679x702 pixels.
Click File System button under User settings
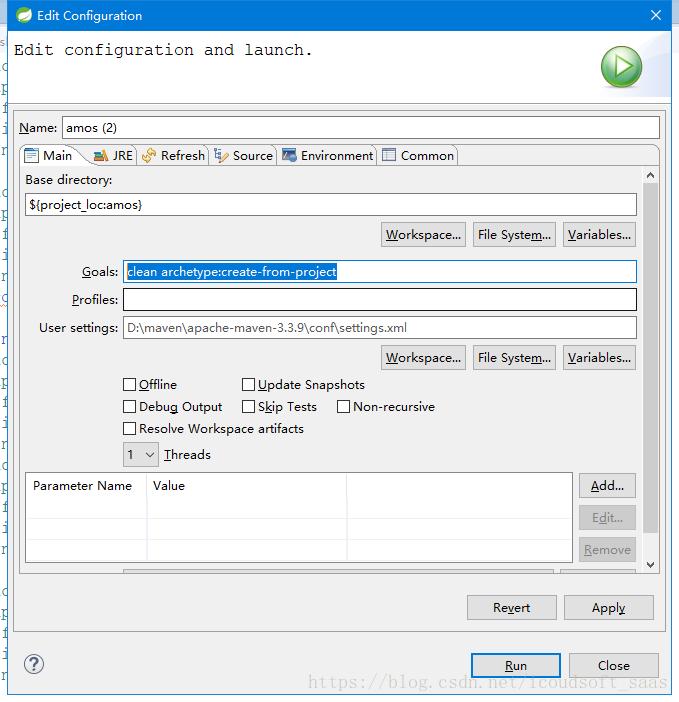tap(514, 358)
